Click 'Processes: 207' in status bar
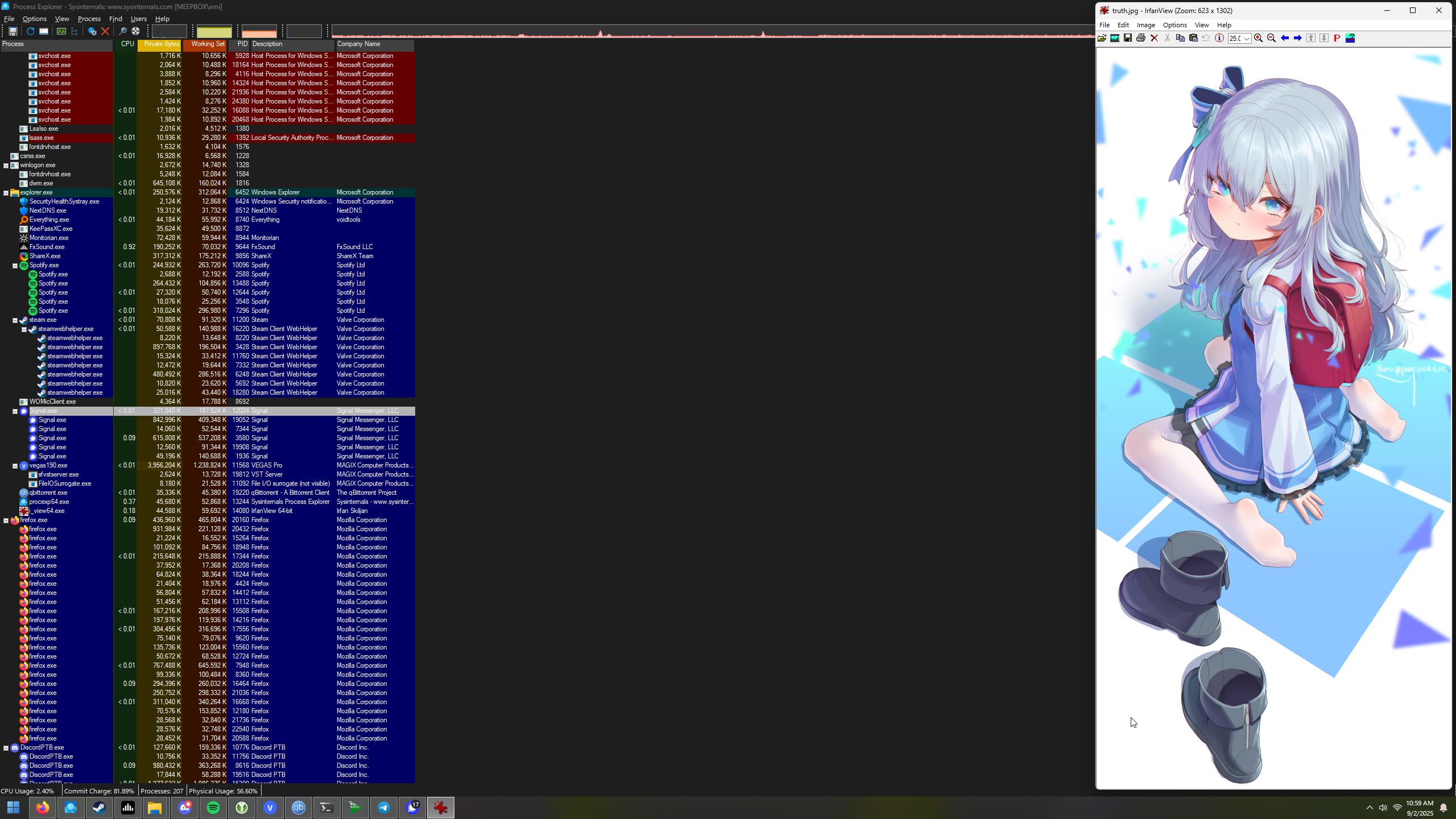1456x819 pixels. (162, 791)
